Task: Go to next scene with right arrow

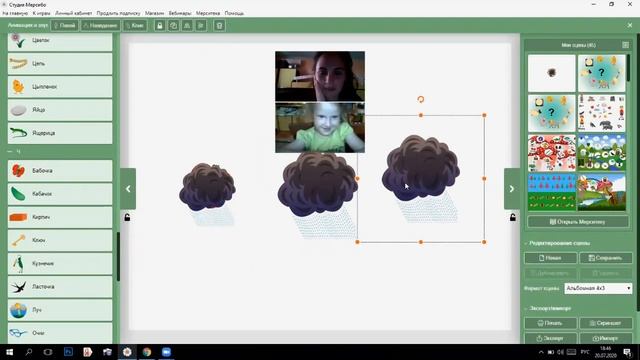Action: (512, 189)
